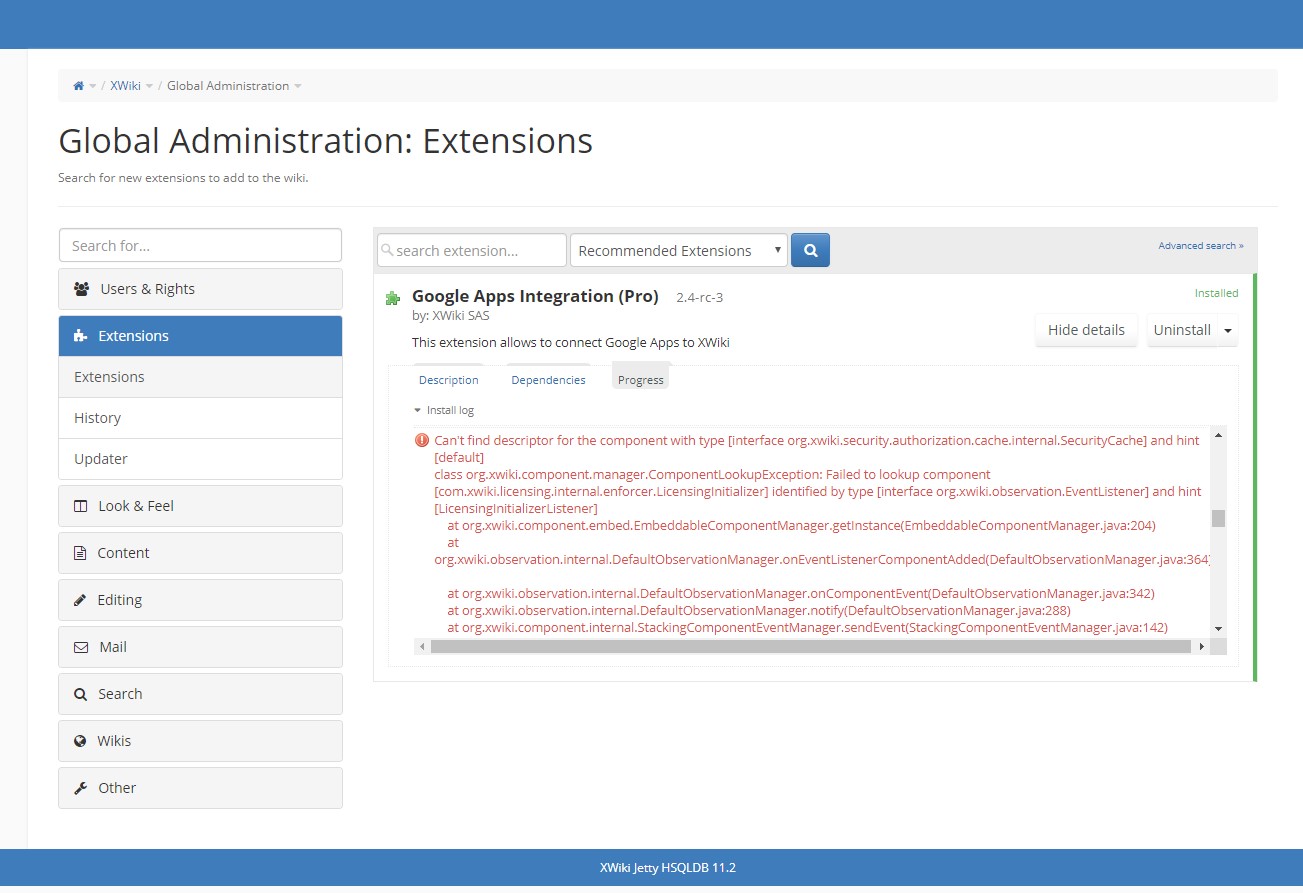Switch to the Dependencies tab
This screenshot has width=1303, height=893.
tap(548, 379)
